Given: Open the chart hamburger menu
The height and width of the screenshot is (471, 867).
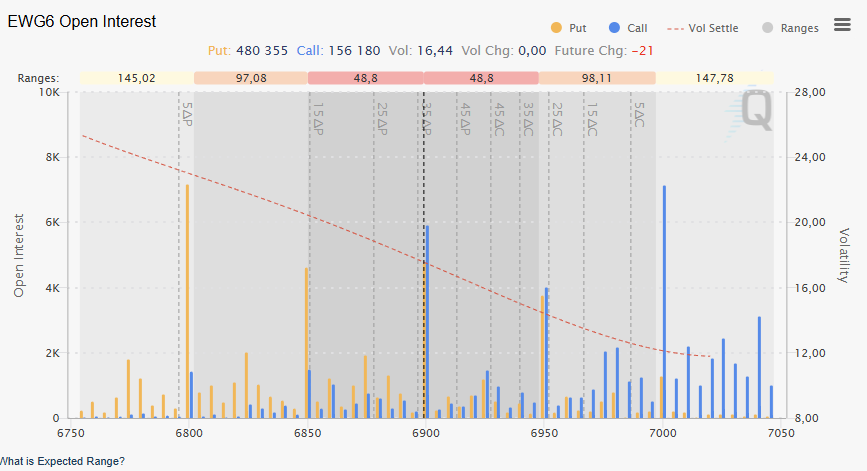Looking at the screenshot, I should (x=843, y=25).
